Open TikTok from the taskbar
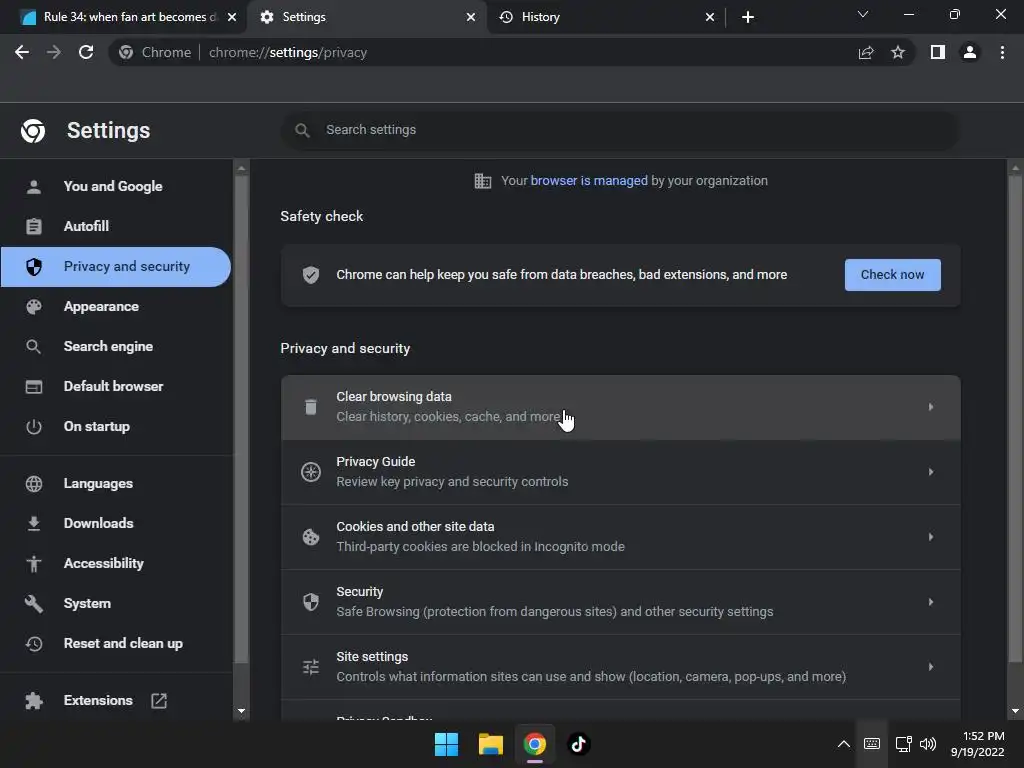The height and width of the screenshot is (768, 1024). [579, 744]
